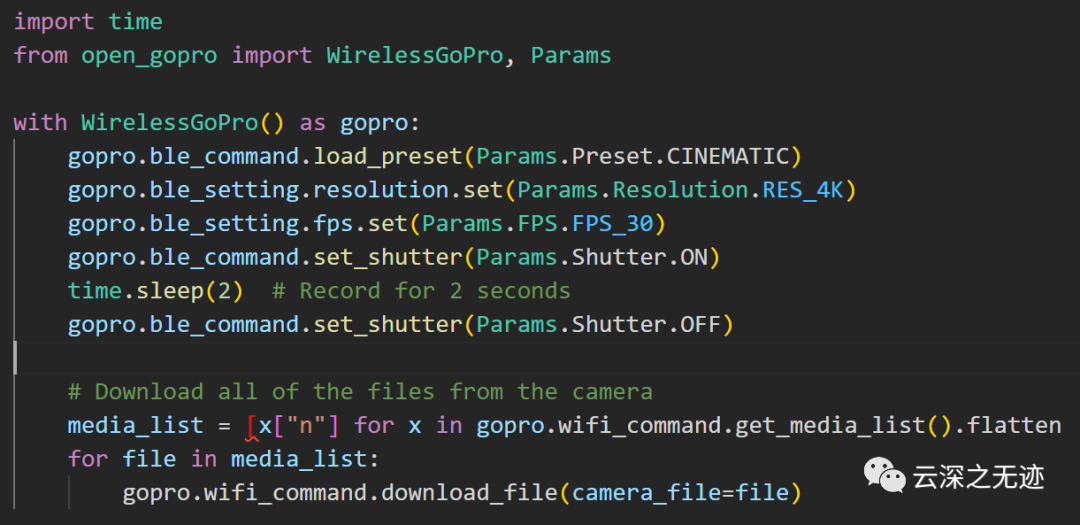
Task: Place cursor on the 'import time' line
Action: pyautogui.click(x=88, y=21)
